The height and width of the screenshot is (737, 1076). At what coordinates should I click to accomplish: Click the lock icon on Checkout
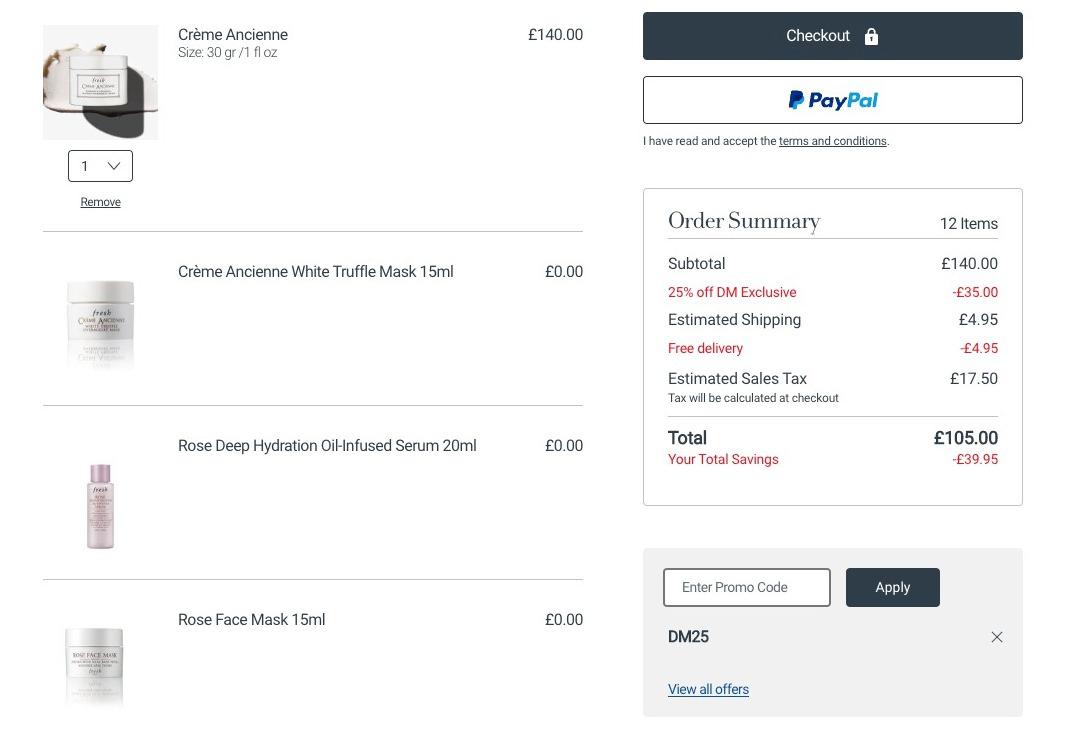(x=871, y=36)
